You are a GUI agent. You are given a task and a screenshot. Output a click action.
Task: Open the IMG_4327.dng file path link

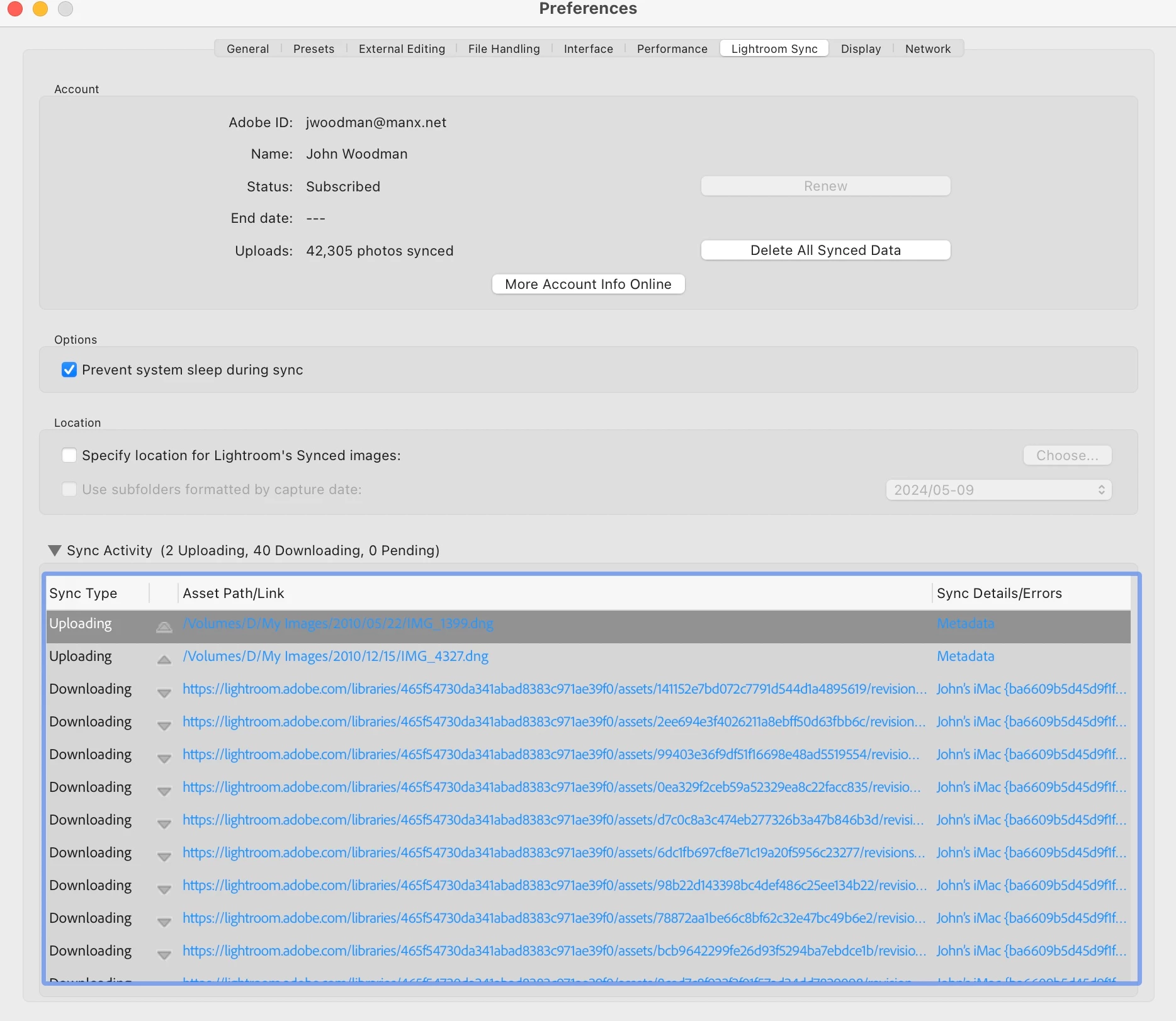336,657
